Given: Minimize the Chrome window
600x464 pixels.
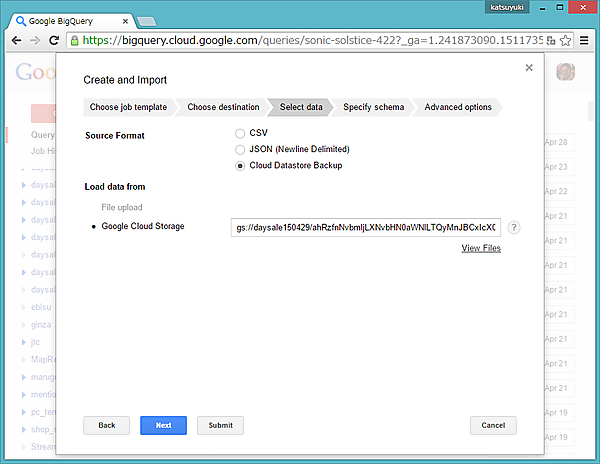Looking at the screenshot, I should [542, 8].
